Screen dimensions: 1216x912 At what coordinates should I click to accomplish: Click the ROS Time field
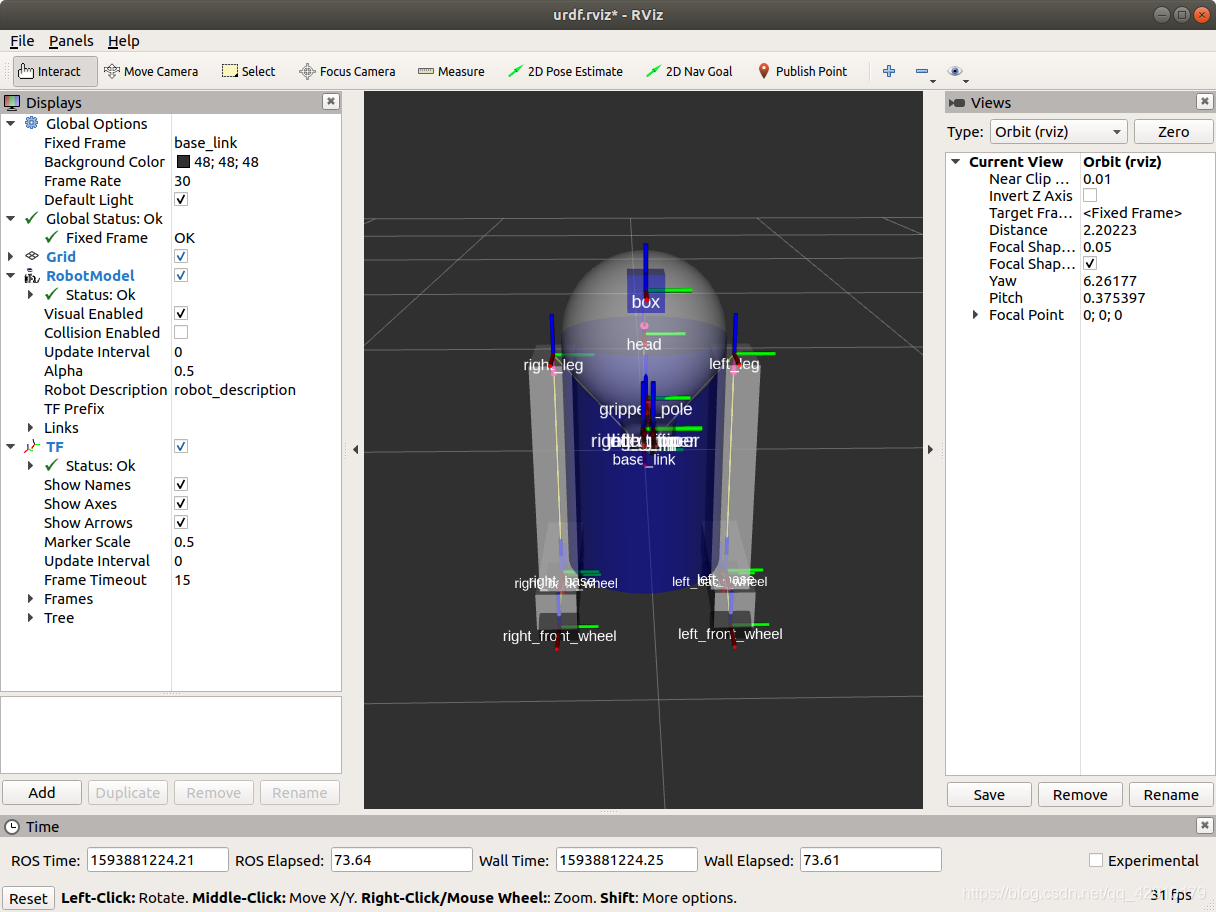[x=157, y=860]
